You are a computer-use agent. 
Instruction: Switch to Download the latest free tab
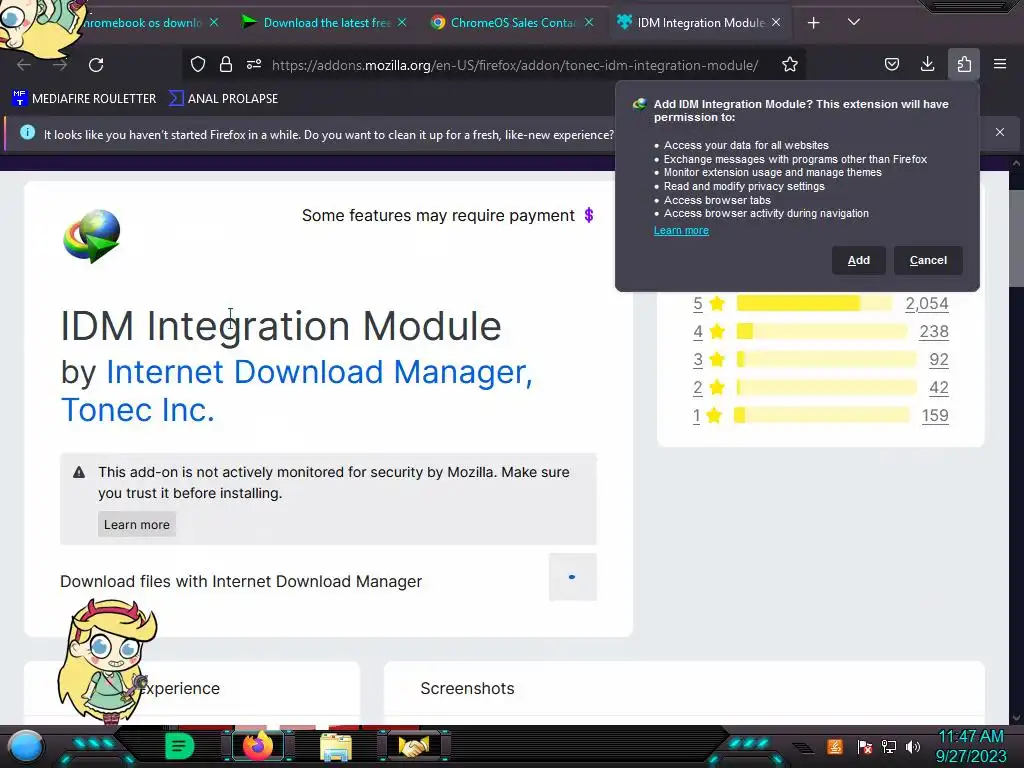coord(327,23)
